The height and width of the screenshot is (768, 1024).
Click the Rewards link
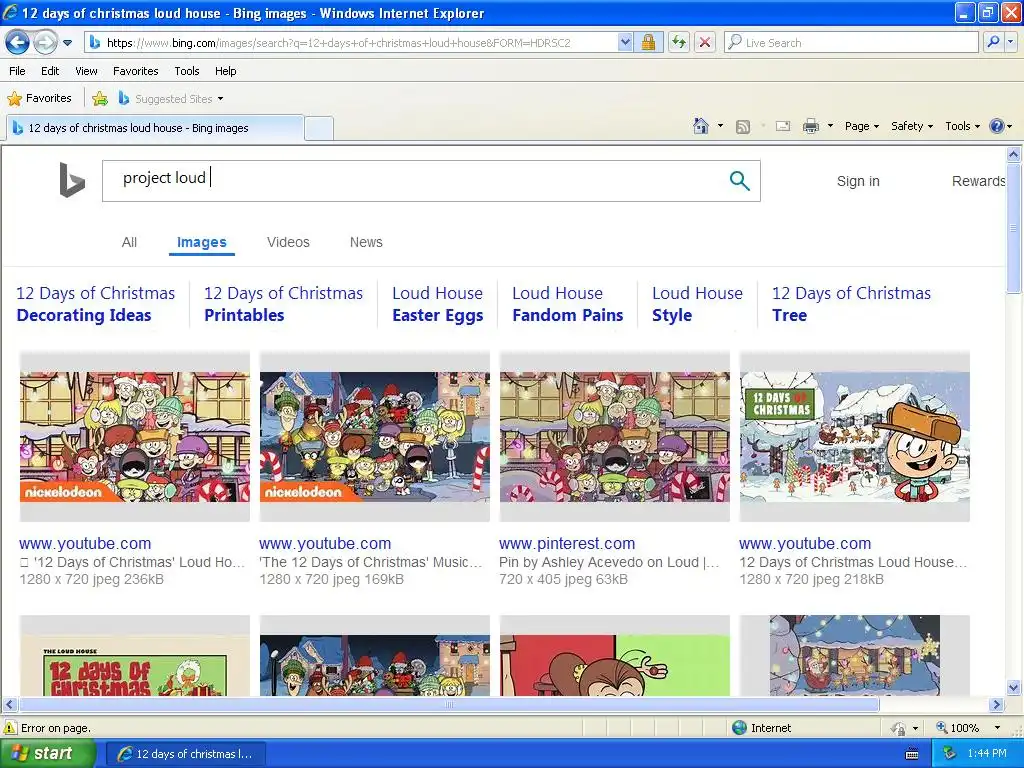tap(978, 182)
